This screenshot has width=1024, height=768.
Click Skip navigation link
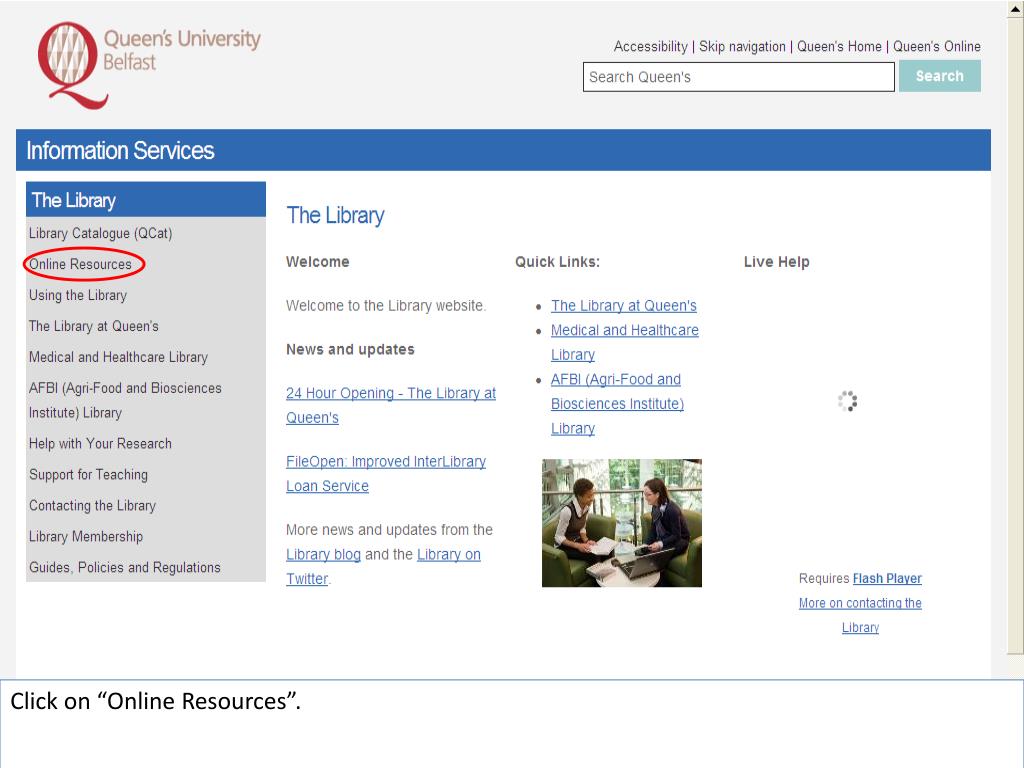tap(742, 46)
